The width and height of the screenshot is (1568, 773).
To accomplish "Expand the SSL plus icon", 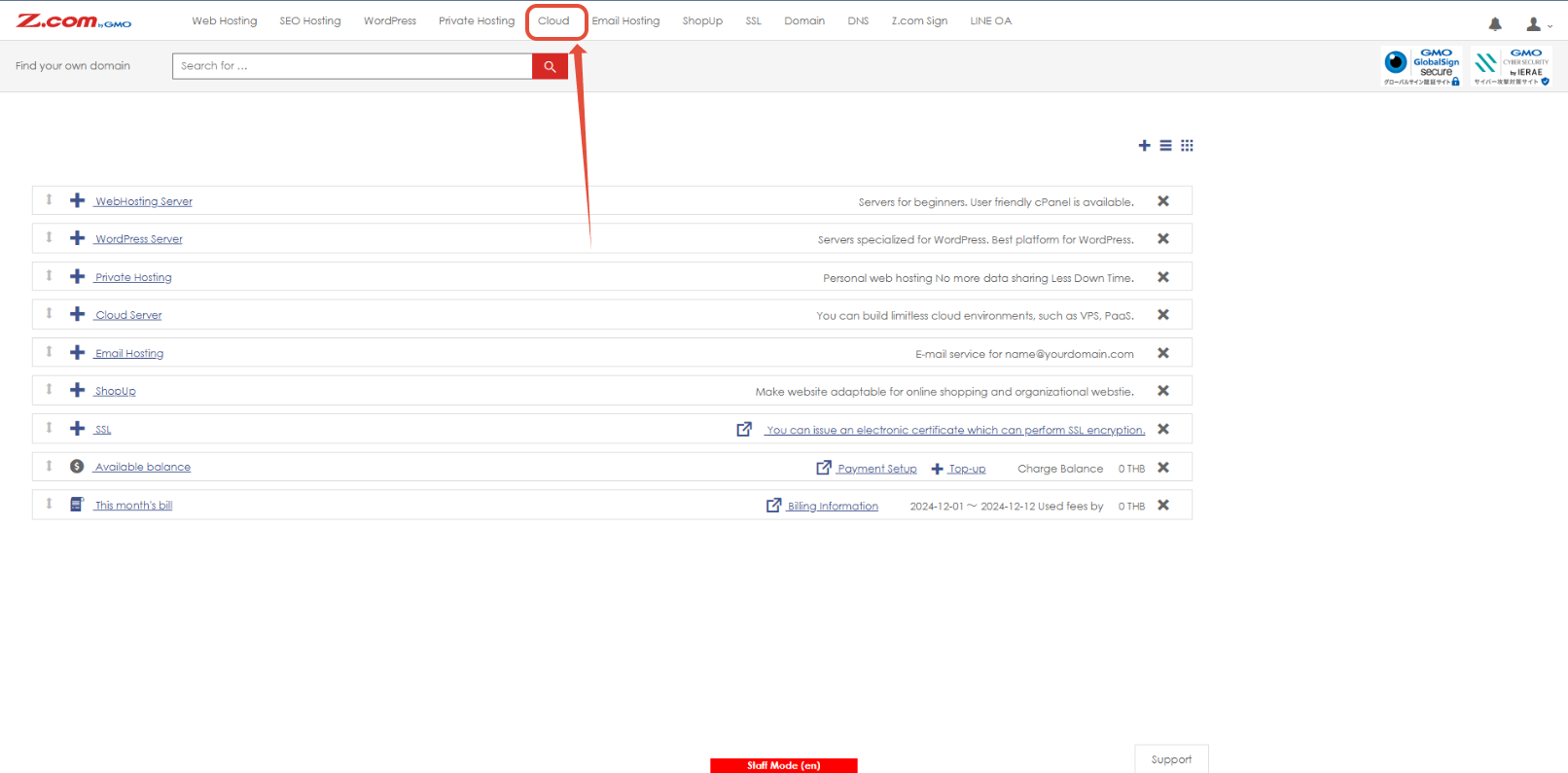I will (x=78, y=428).
